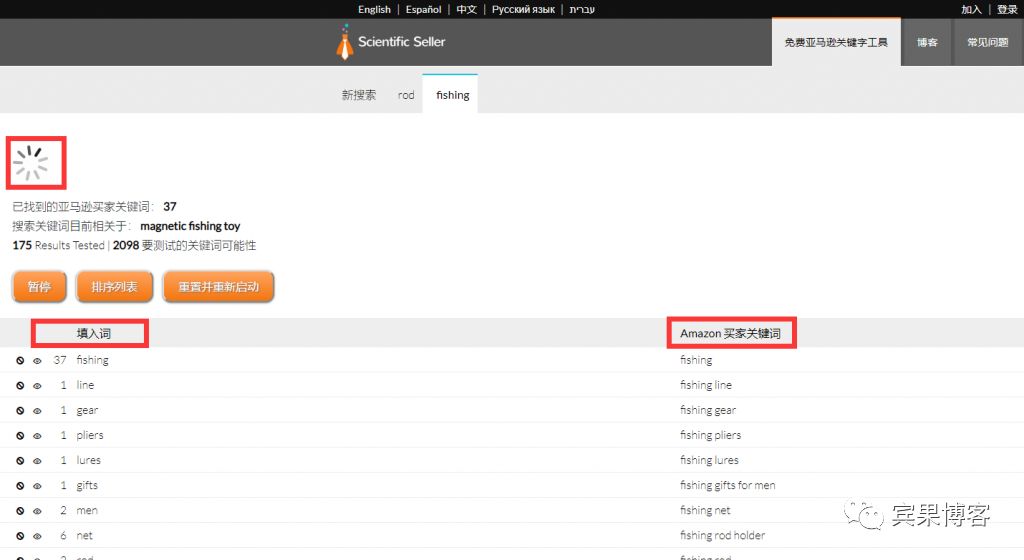Open the 新搜索 new search tab

click(x=359, y=95)
